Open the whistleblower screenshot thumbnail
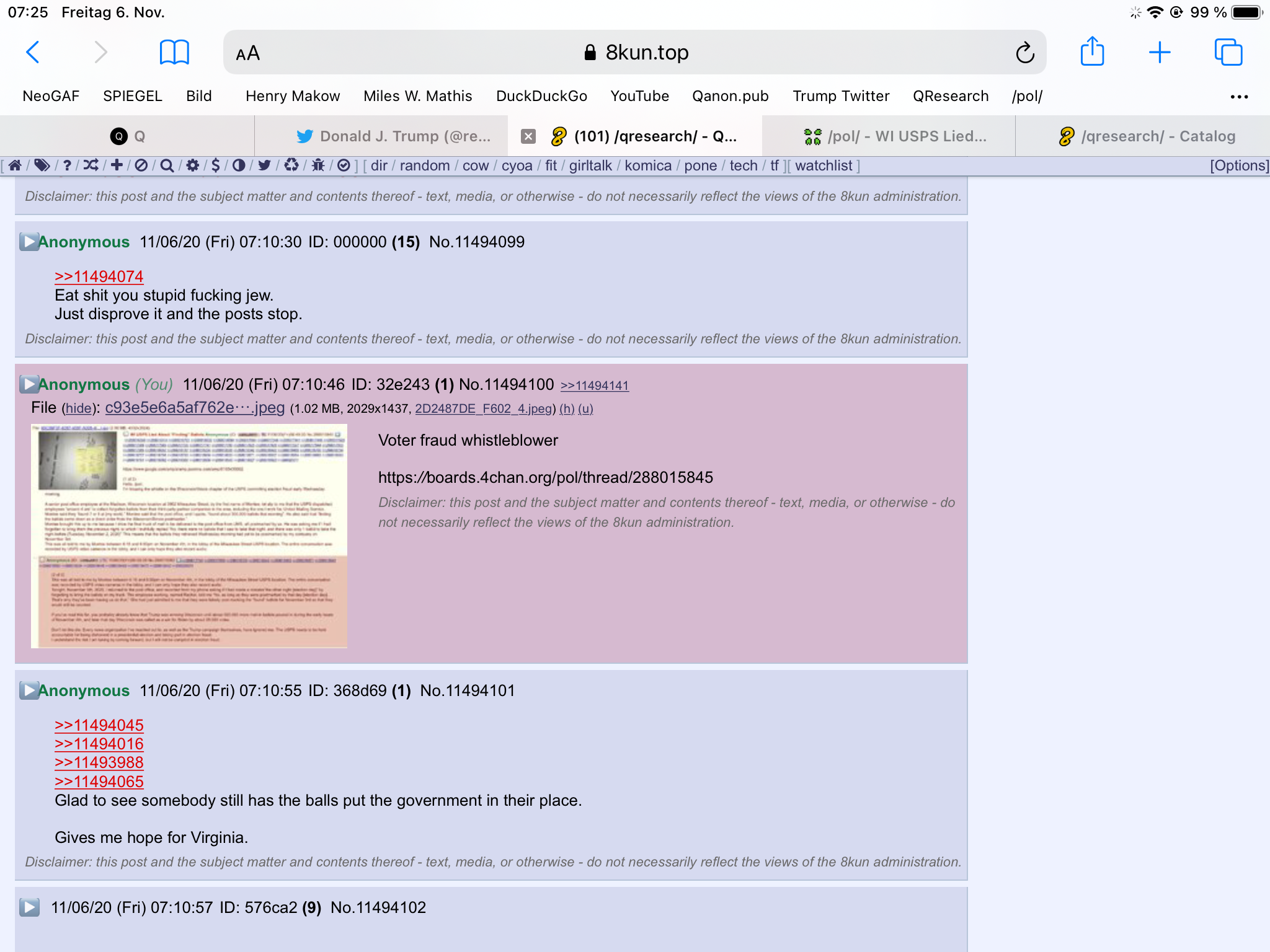The image size is (1270, 952). click(x=189, y=536)
